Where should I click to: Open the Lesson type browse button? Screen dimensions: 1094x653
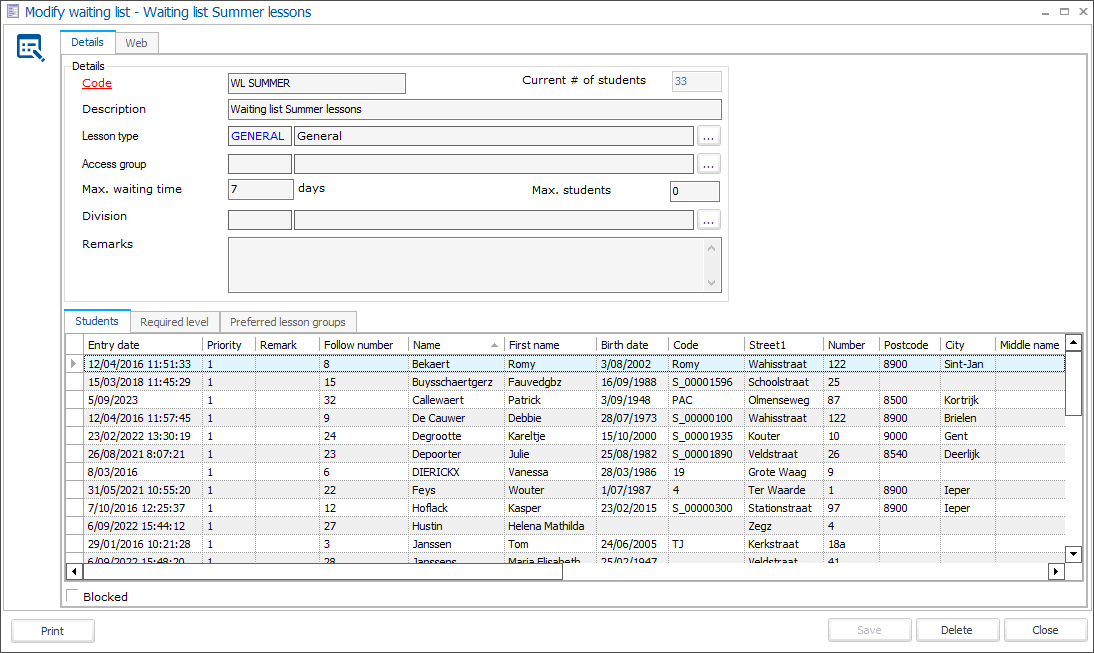point(708,136)
